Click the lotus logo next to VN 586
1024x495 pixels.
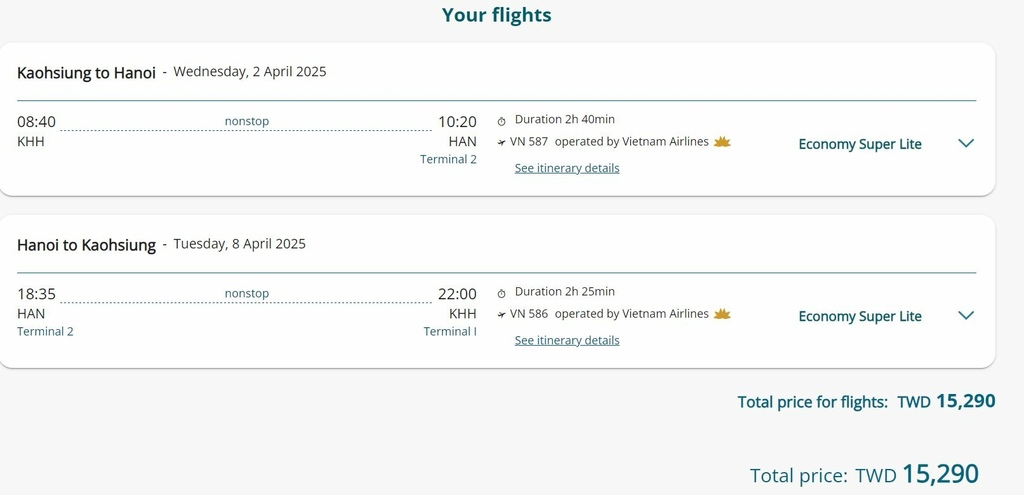(x=722, y=314)
